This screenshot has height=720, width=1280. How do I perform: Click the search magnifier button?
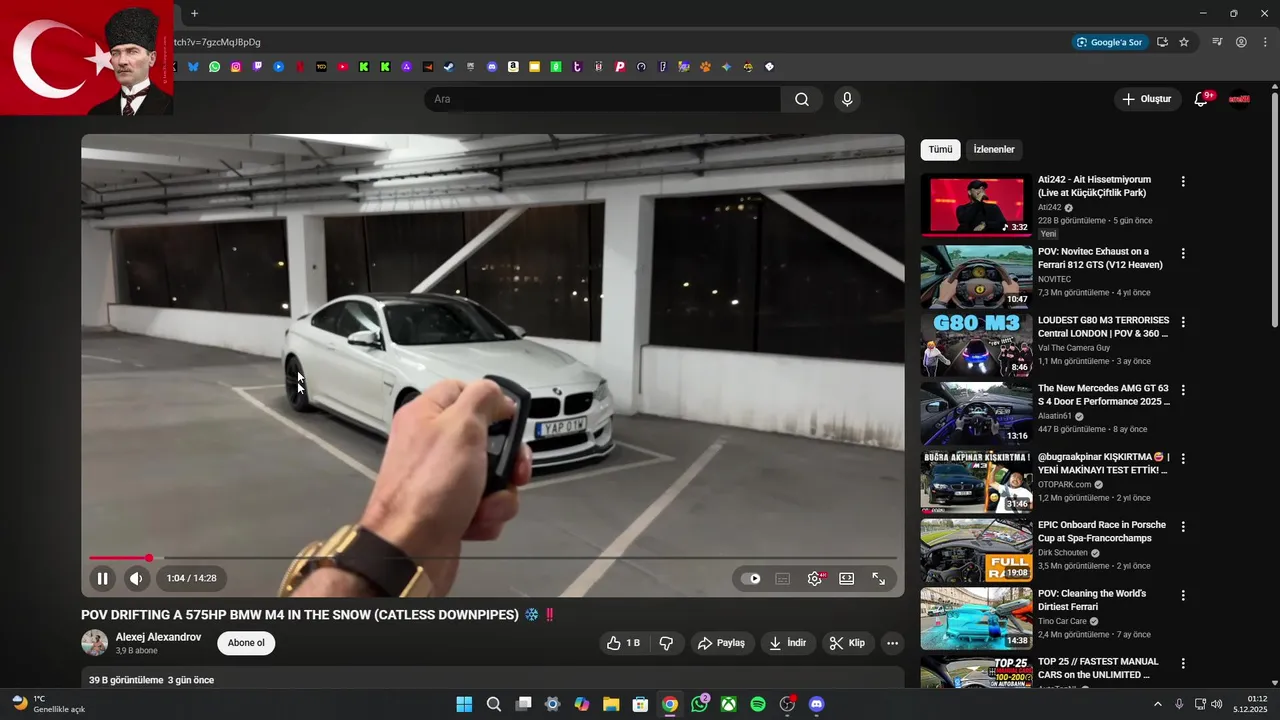coord(802,99)
